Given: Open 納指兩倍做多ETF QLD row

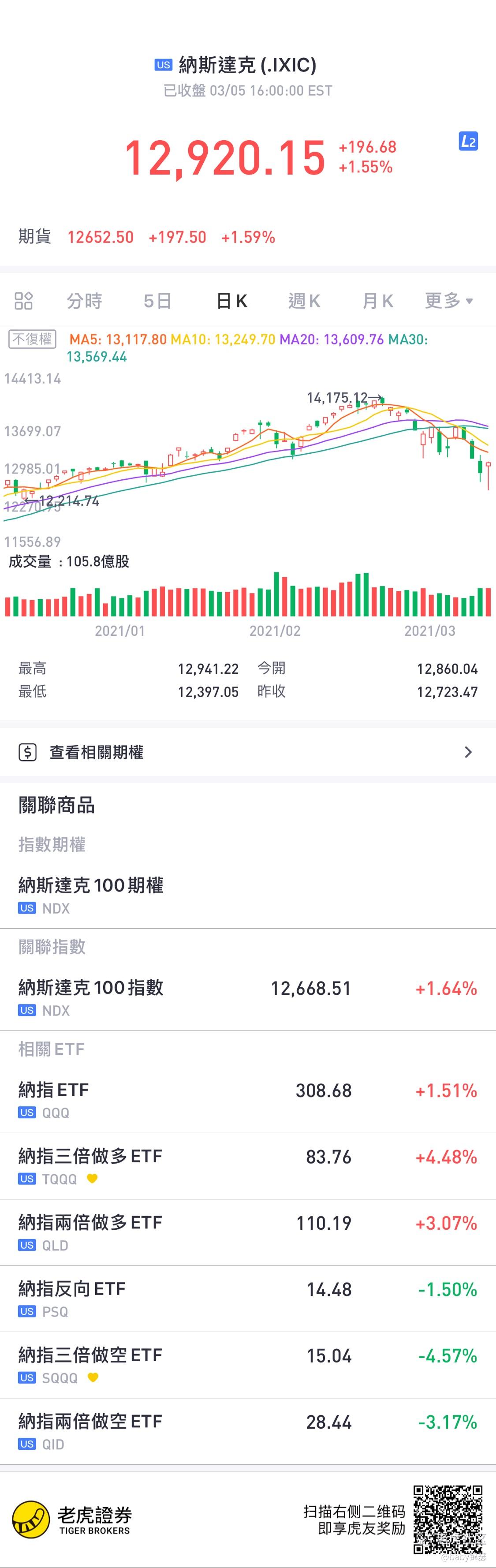Looking at the screenshot, I should point(248,1232).
